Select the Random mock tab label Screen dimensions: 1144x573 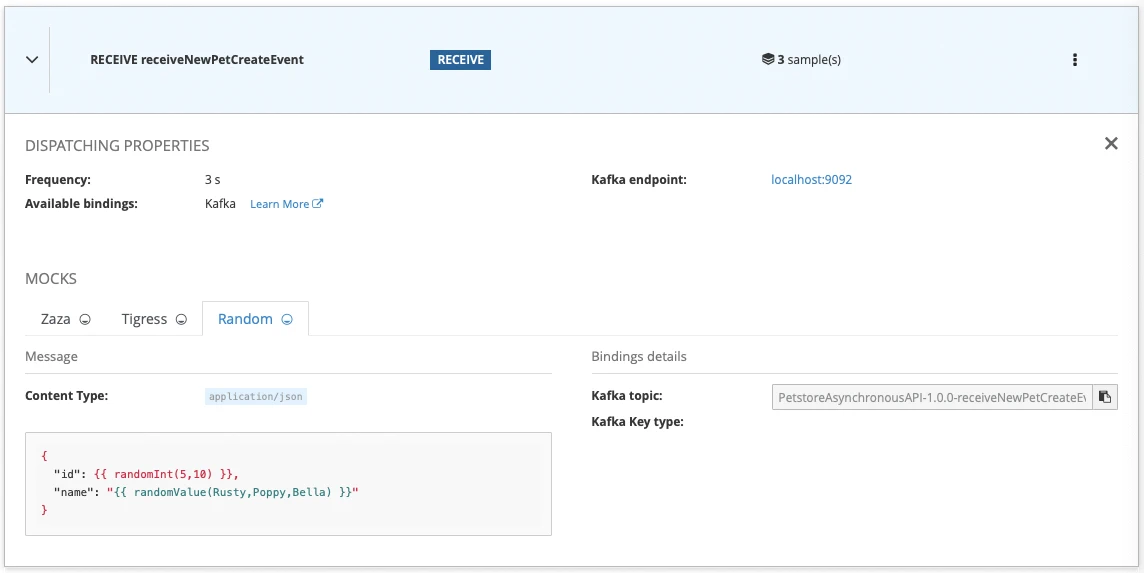coord(245,319)
